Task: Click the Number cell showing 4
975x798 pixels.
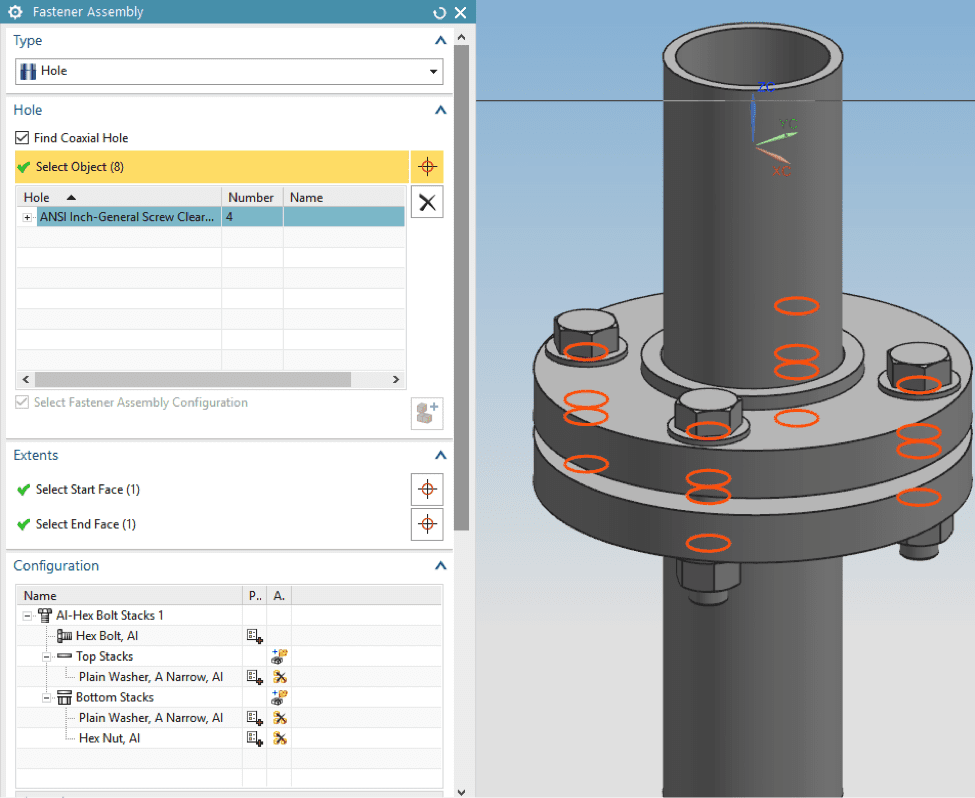Action: pos(252,216)
